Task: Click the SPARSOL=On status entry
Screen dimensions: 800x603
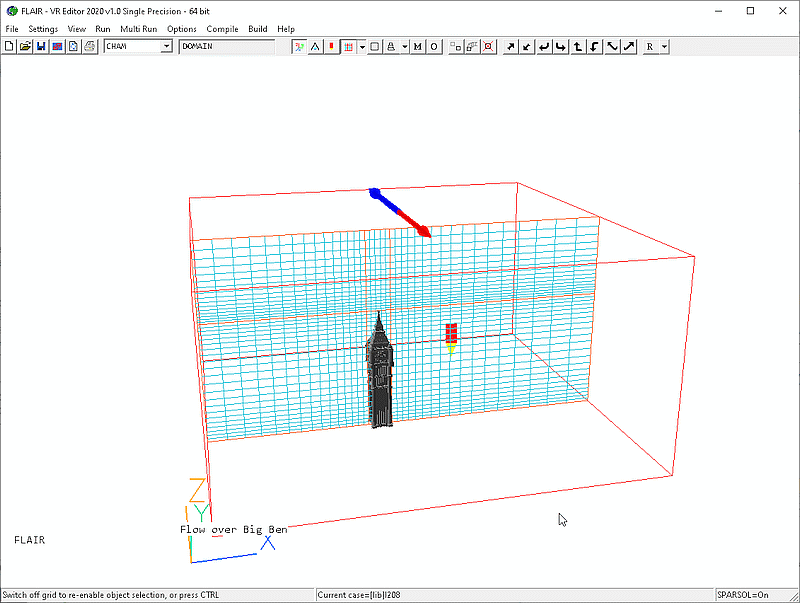Action: click(x=742, y=595)
